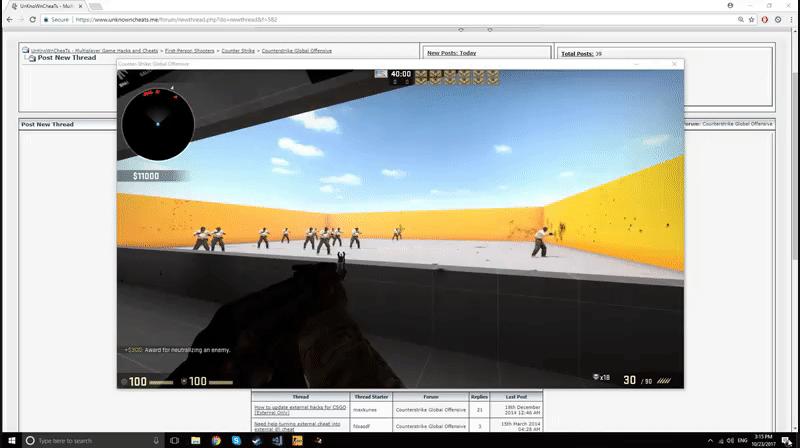
Task: Open UnKnoWnCheaTs Multiplayer Game Hacks breadcrumb link
Action: [94, 51]
